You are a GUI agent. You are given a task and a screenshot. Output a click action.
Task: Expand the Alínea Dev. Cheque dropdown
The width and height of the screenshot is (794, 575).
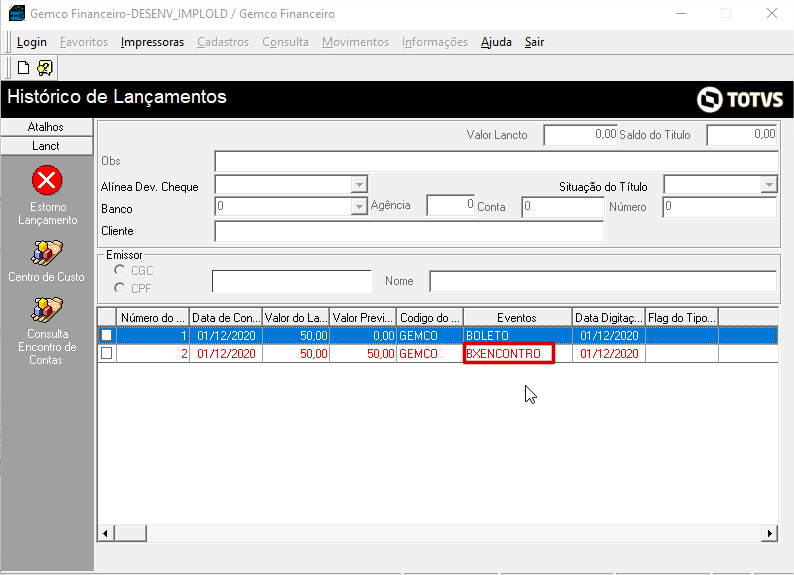(359, 184)
